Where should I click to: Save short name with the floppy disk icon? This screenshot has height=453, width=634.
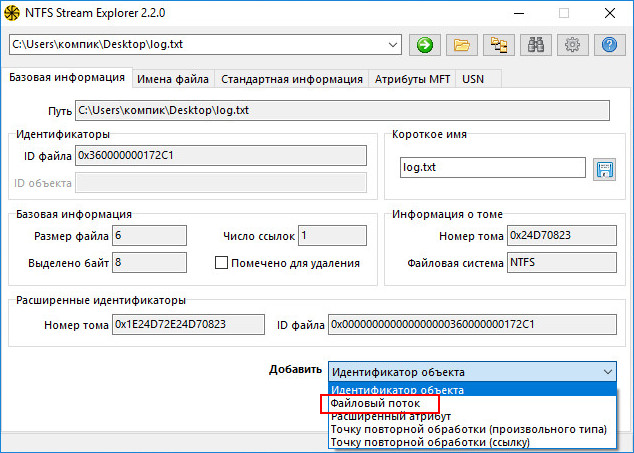[604, 169]
